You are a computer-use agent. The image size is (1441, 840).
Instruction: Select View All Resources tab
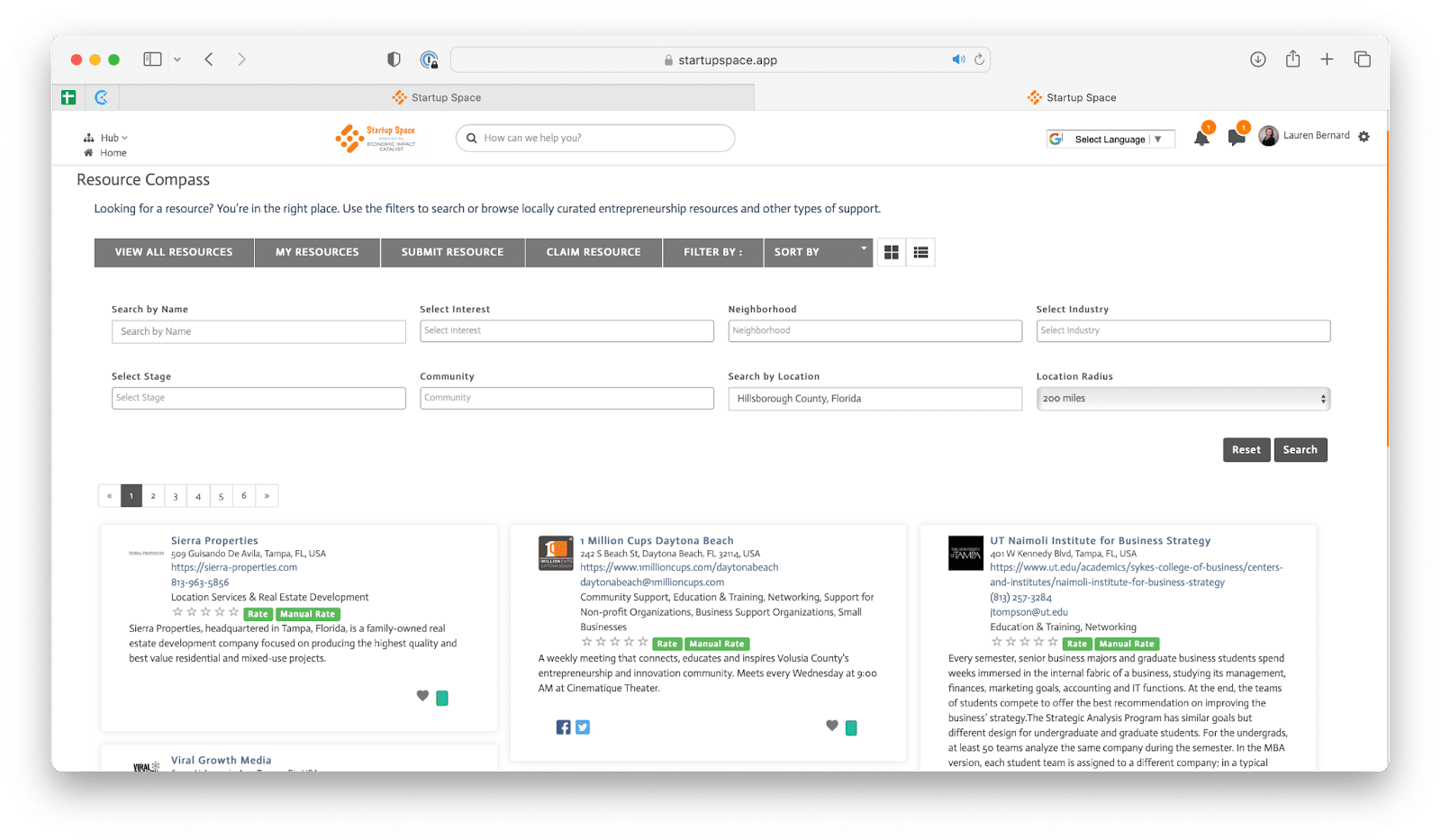pos(174,252)
